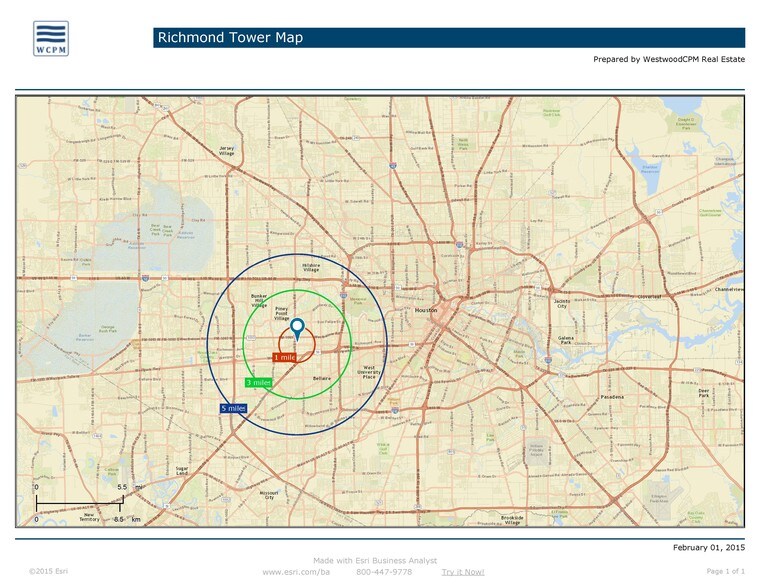Click the Prepared by WestwoodCPM Real Estate text
The height and width of the screenshot is (588, 761).
click(668, 60)
